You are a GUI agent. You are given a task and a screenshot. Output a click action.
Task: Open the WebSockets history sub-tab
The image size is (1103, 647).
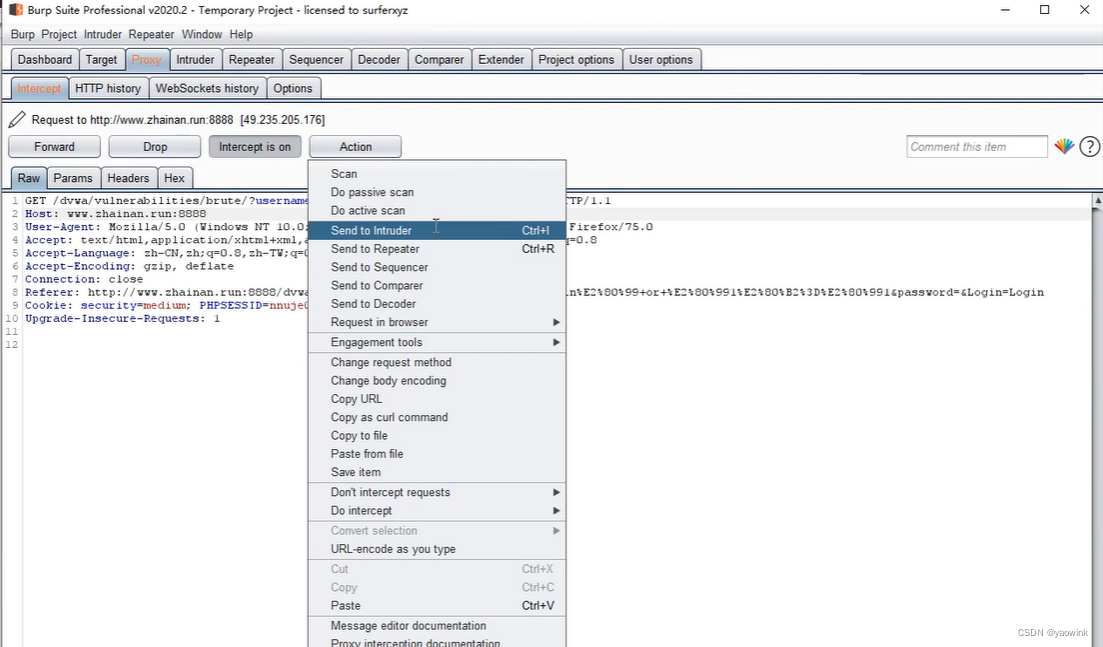click(x=207, y=89)
